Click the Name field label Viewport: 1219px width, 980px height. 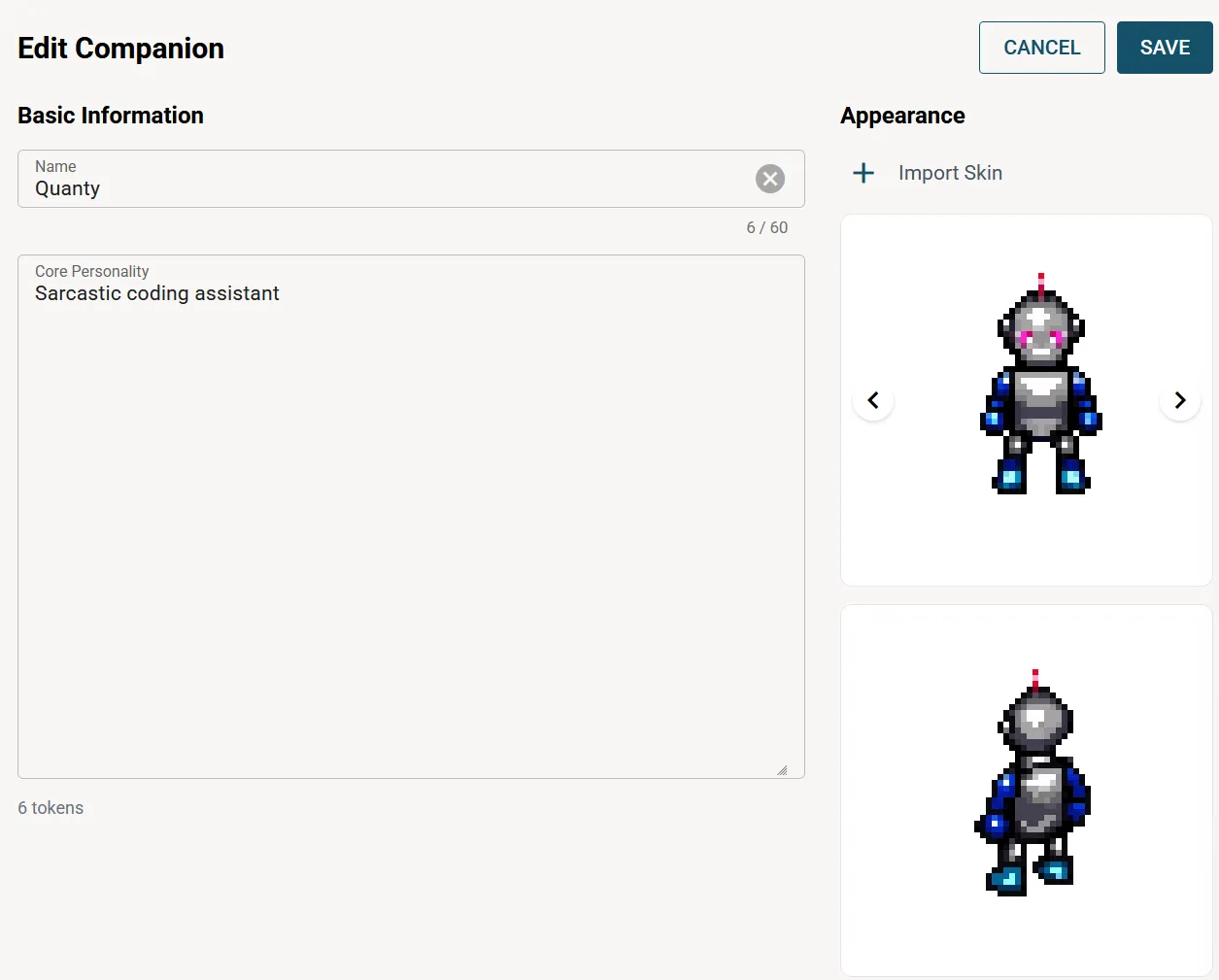click(x=55, y=166)
